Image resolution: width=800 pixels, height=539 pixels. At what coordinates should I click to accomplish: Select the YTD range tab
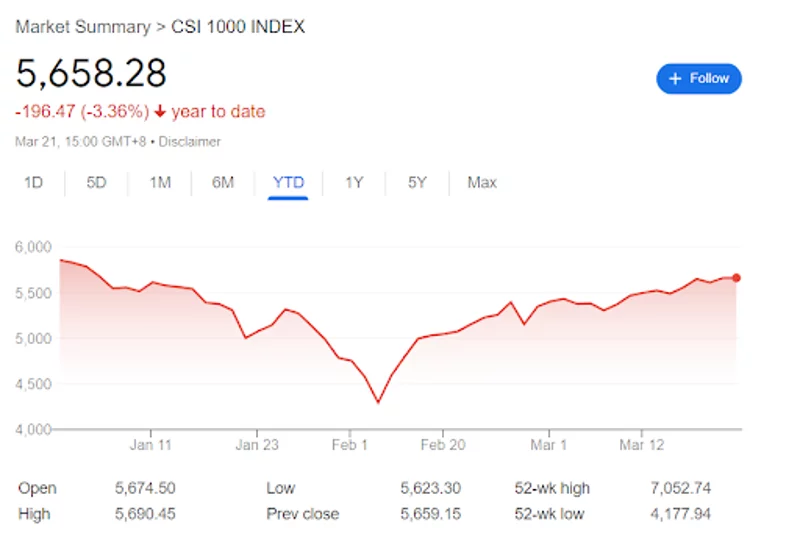(x=288, y=182)
